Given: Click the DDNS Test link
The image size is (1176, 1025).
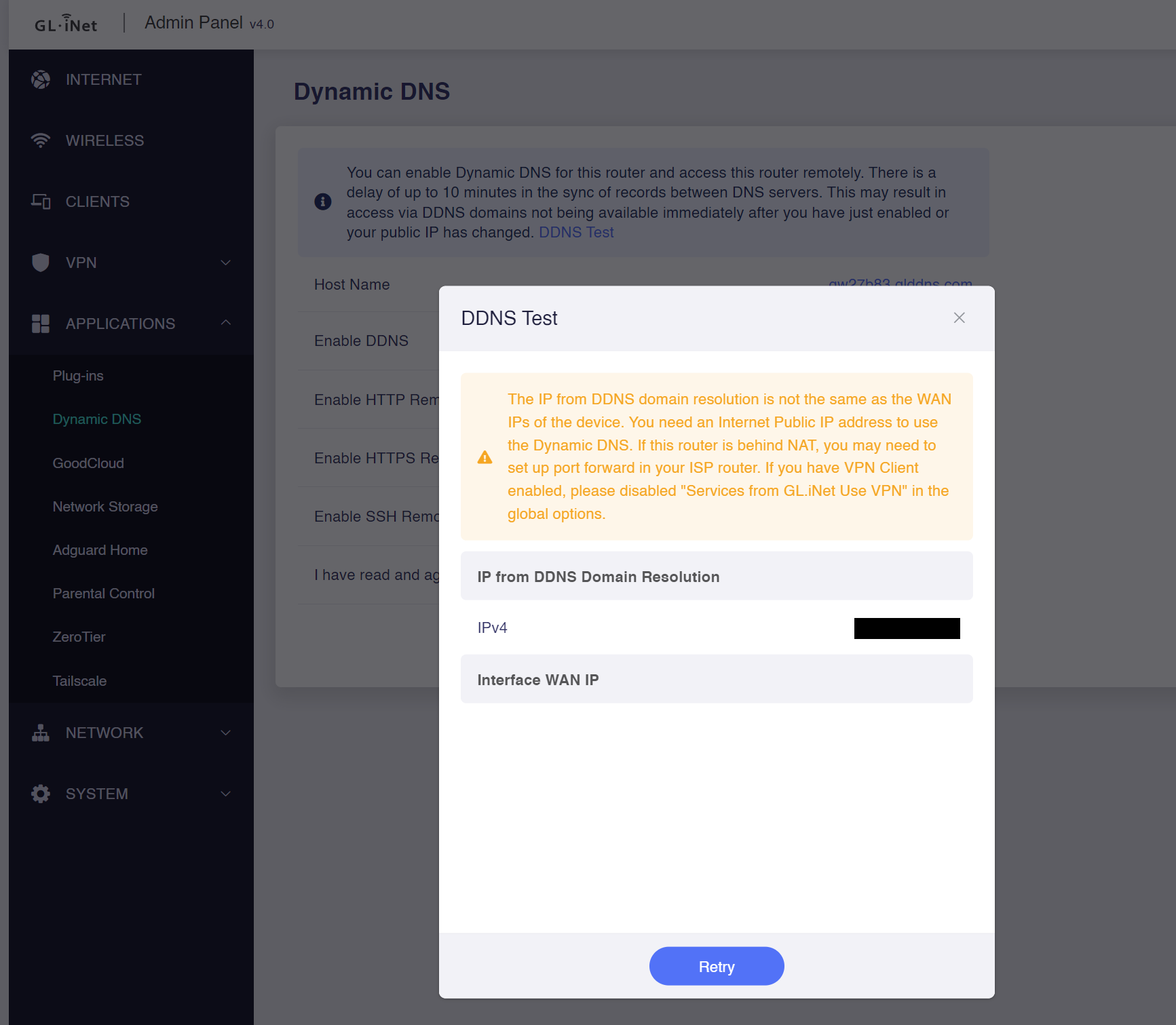Looking at the screenshot, I should pyautogui.click(x=576, y=233).
